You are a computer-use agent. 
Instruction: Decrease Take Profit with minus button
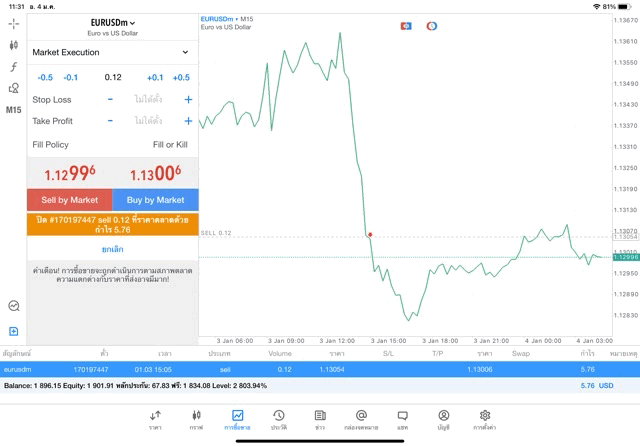point(110,121)
